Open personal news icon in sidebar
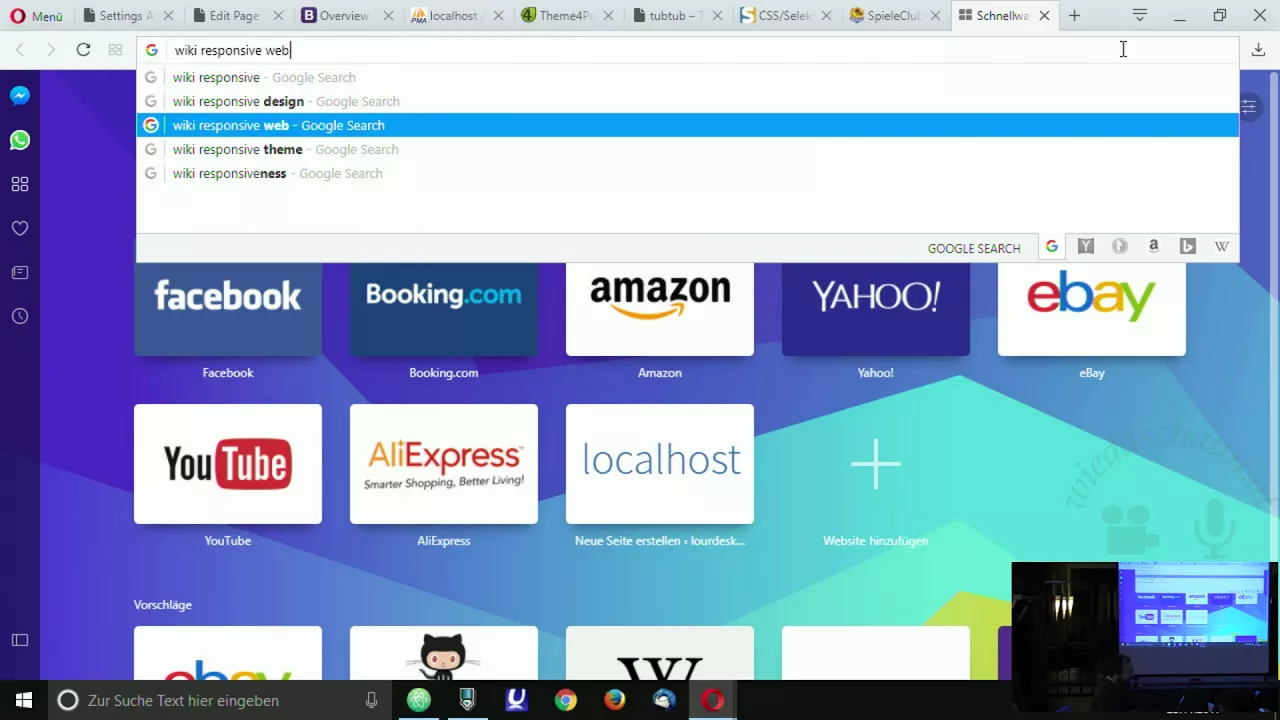Image resolution: width=1280 pixels, height=720 pixels. click(20, 272)
